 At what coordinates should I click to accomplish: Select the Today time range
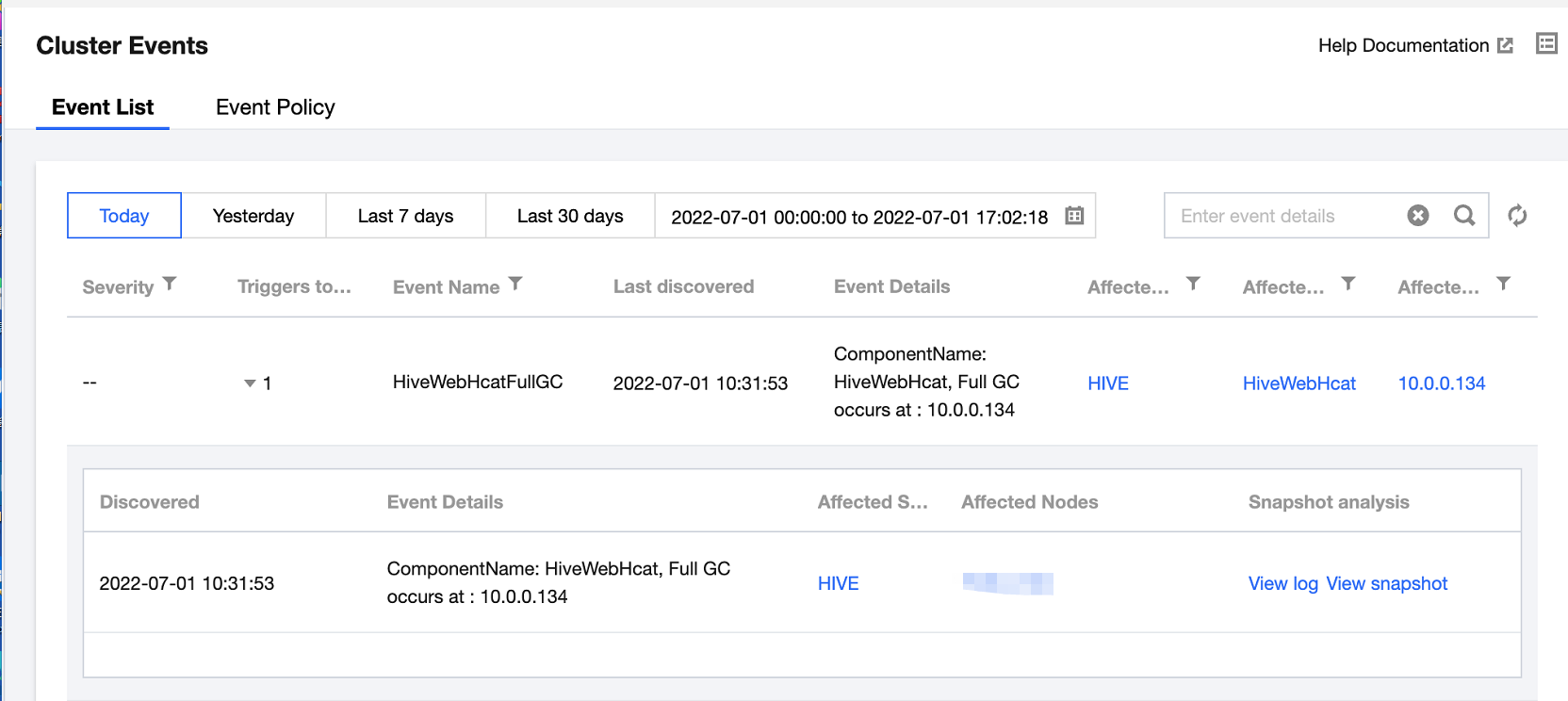coord(124,216)
